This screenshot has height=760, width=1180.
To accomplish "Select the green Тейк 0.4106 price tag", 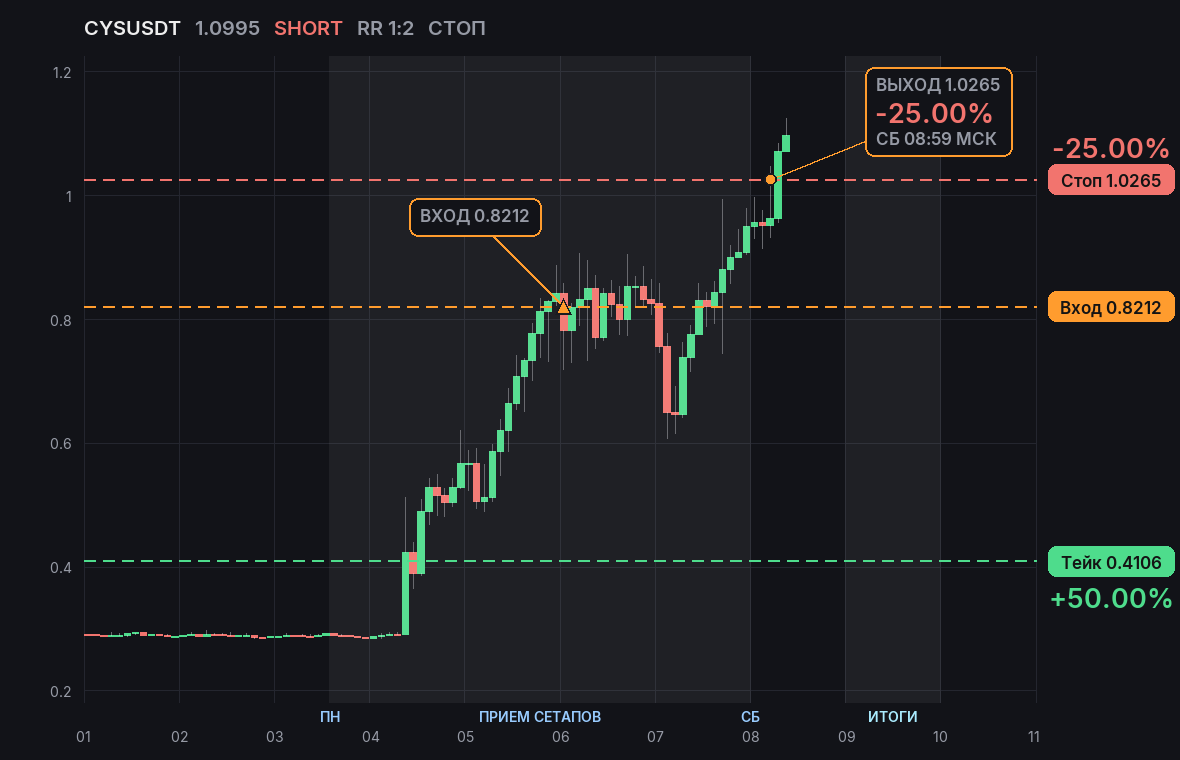I will pos(1111,562).
